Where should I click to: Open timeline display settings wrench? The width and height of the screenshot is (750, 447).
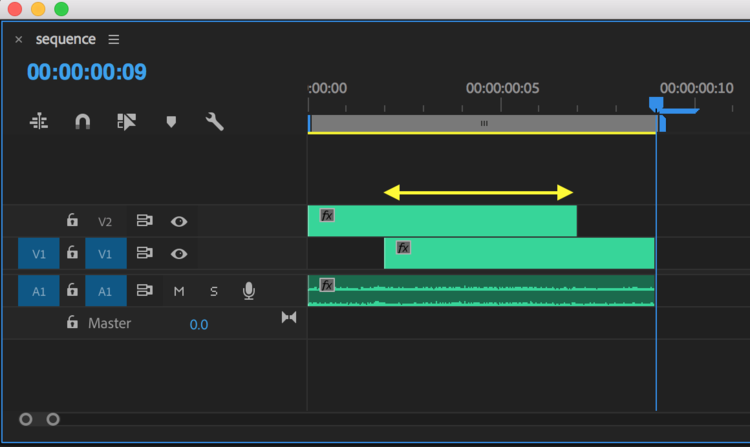tap(214, 122)
